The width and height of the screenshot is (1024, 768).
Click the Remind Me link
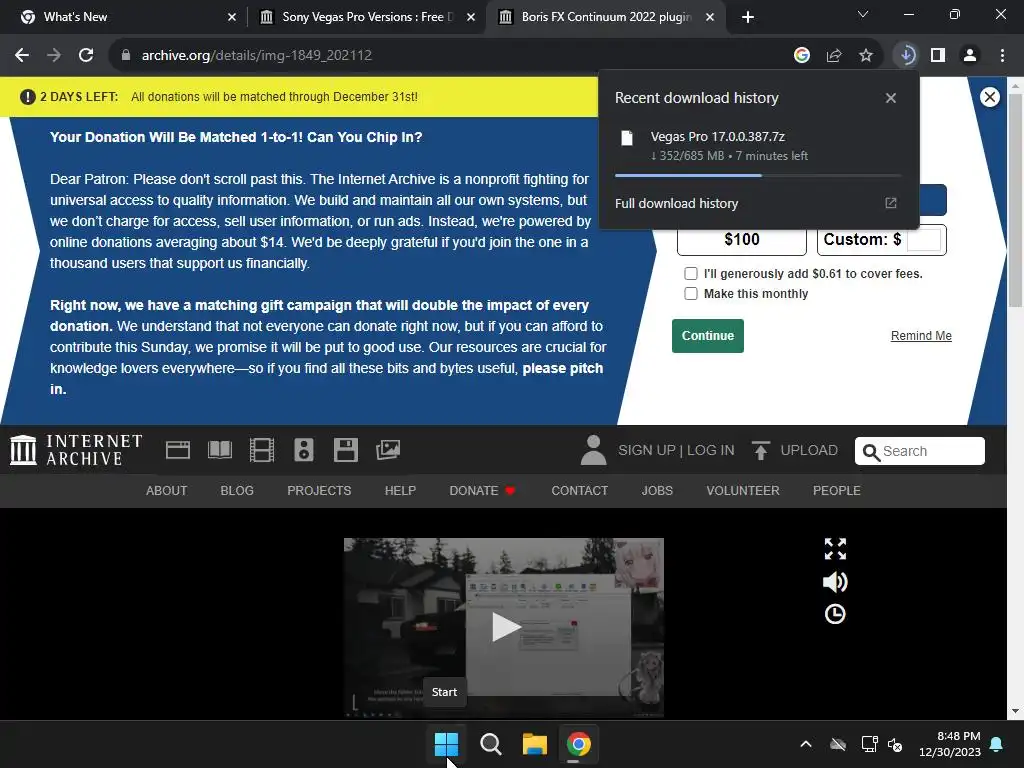coord(921,336)
